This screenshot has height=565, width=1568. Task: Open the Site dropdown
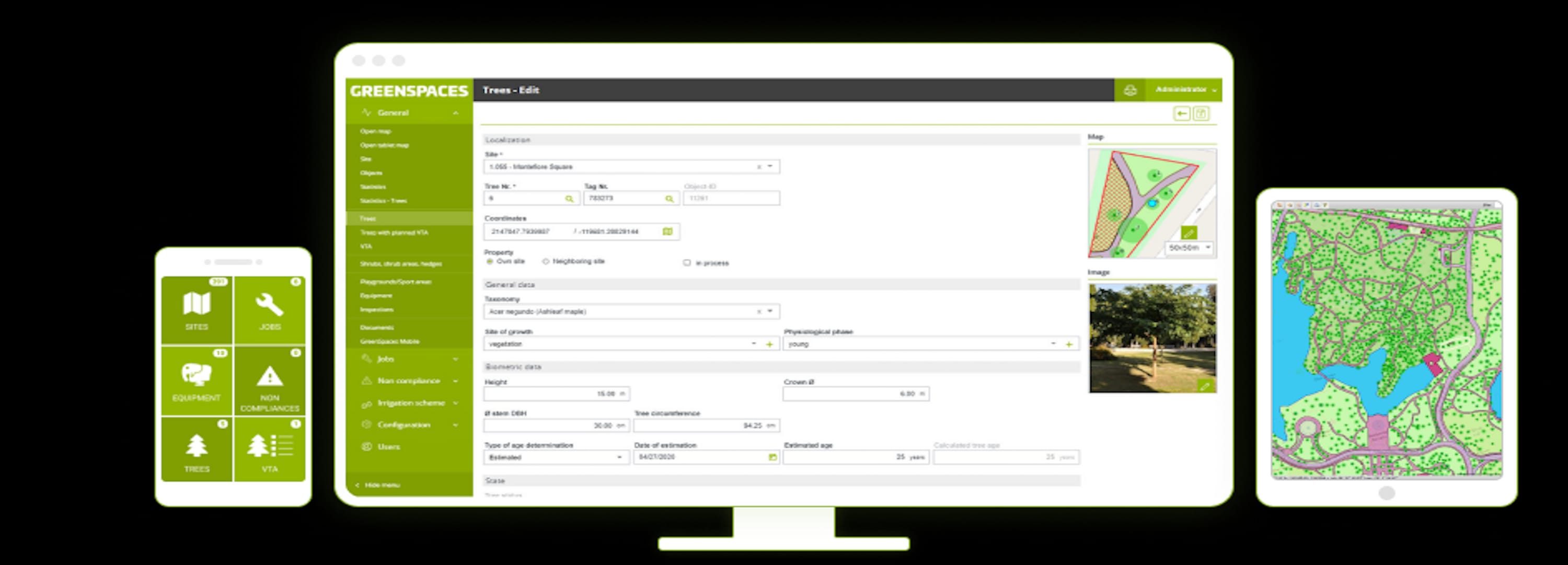[x=770, y=166]
